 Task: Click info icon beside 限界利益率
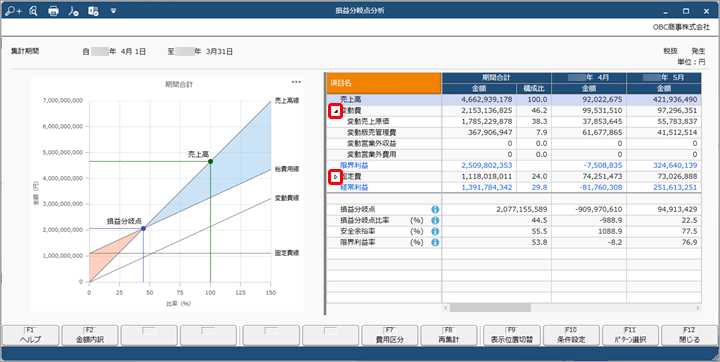click(x=435, y=243)
